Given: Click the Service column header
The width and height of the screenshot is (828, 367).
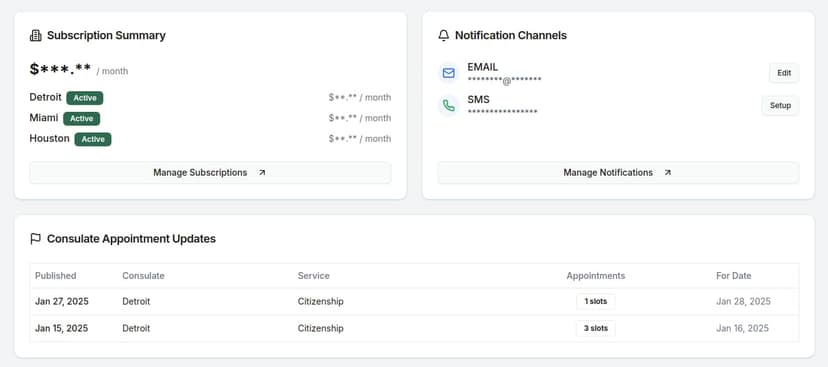Looking at the screenshot, I should click(313, 276).
